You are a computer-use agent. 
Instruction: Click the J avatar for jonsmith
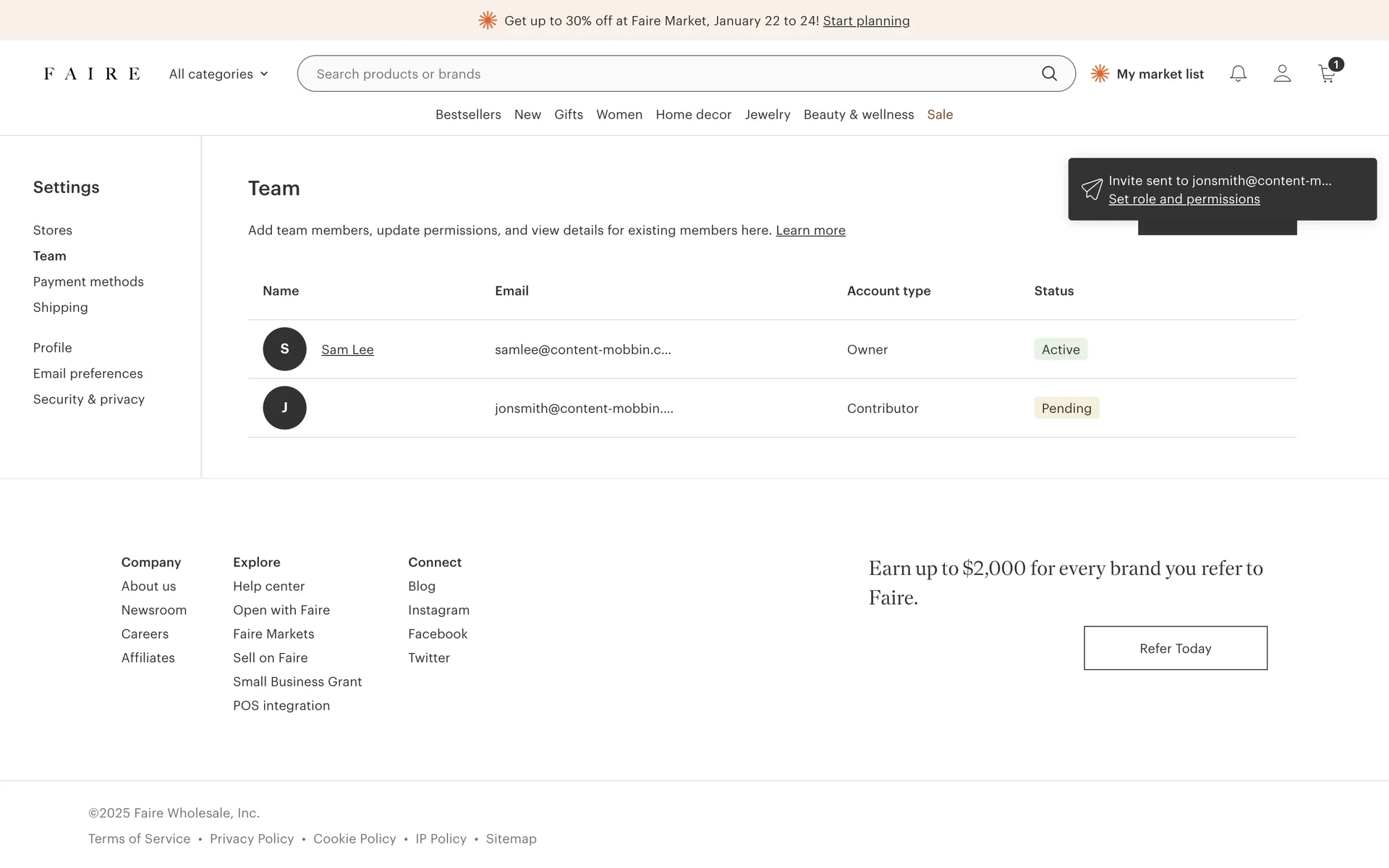pos(284,408)
